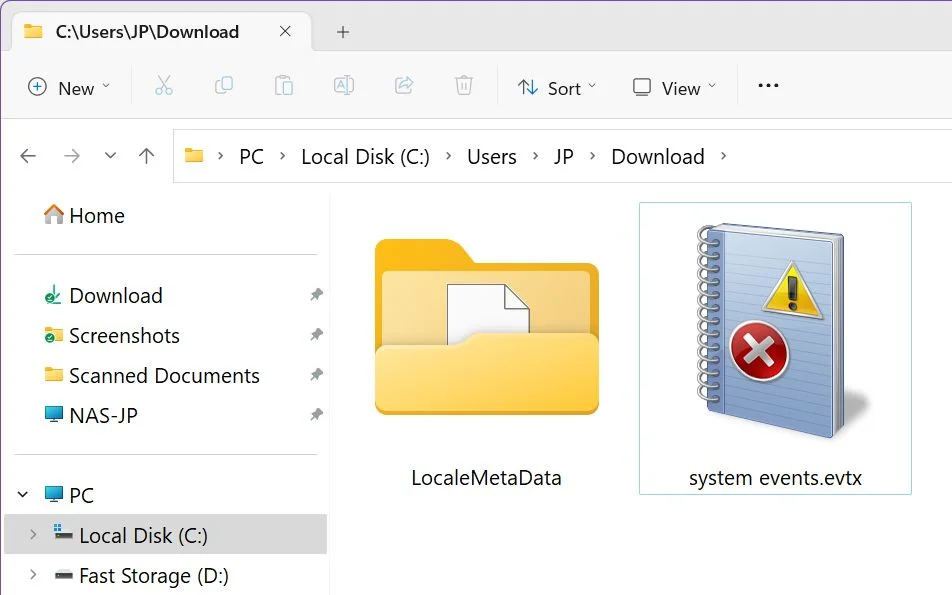Expand chevron after PC in breadcrumb

pyautogui.click(x=282, y=156)
